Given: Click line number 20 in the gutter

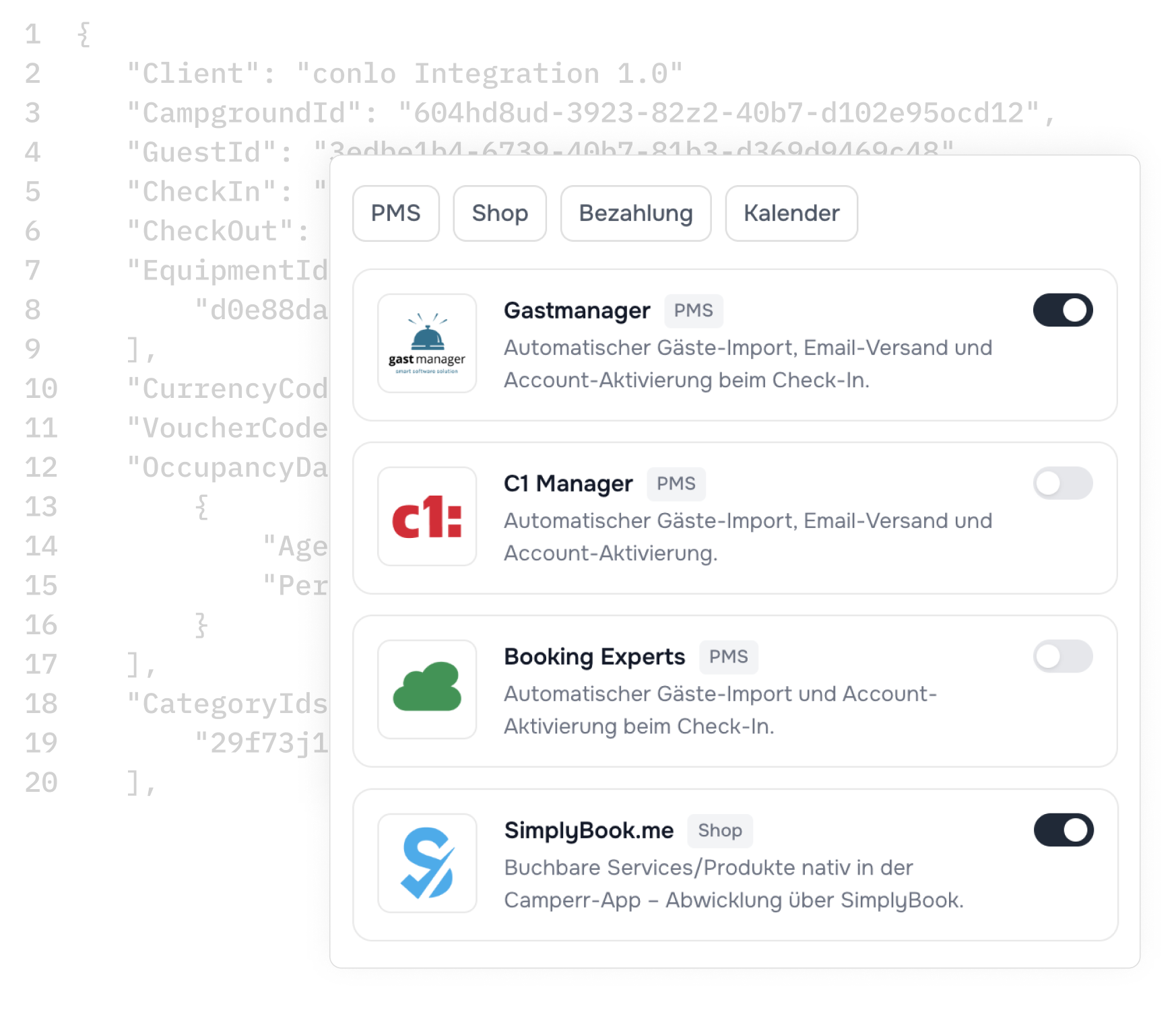Looking at the screenshot, I should coord(41,782).
